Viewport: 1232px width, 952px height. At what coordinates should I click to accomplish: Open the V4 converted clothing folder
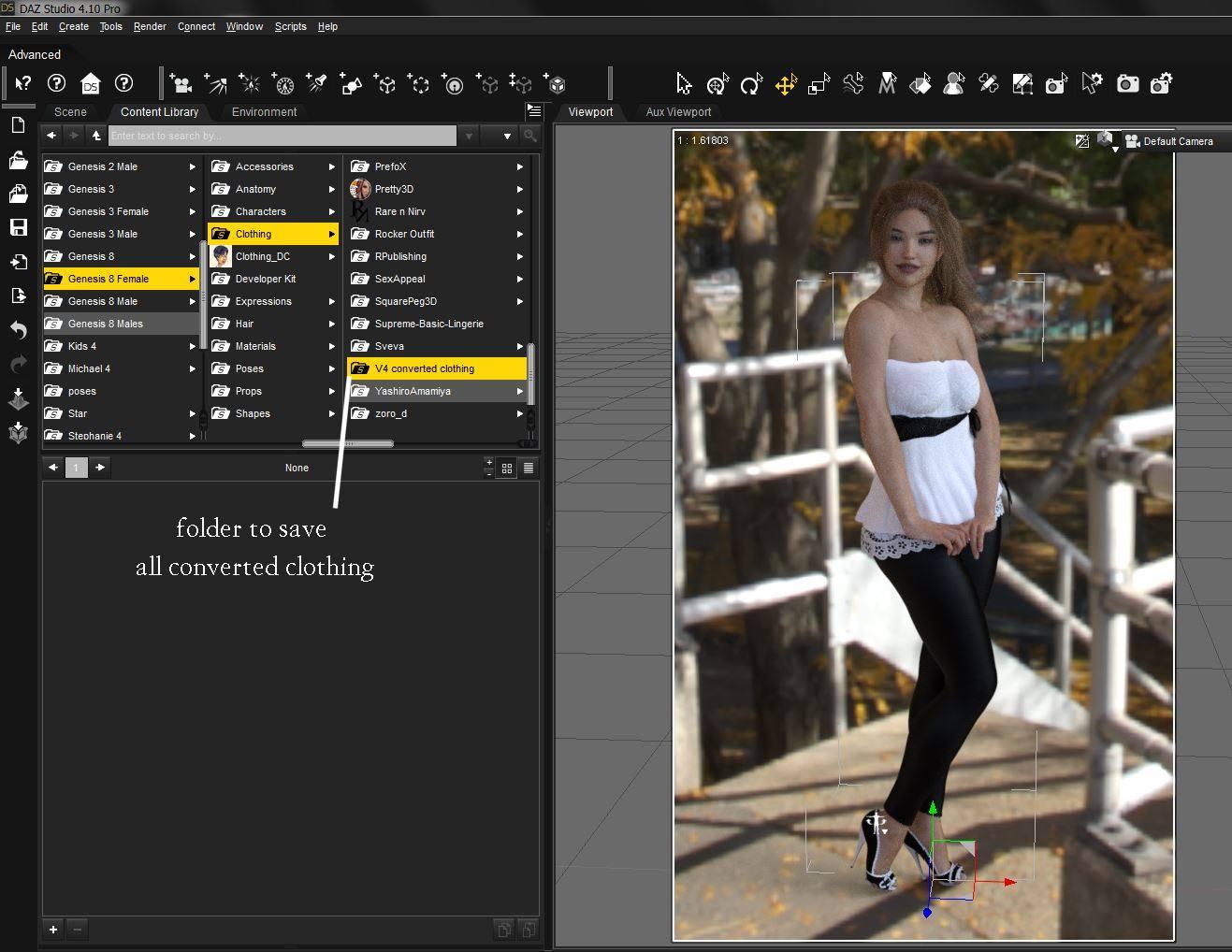[424, 368]
